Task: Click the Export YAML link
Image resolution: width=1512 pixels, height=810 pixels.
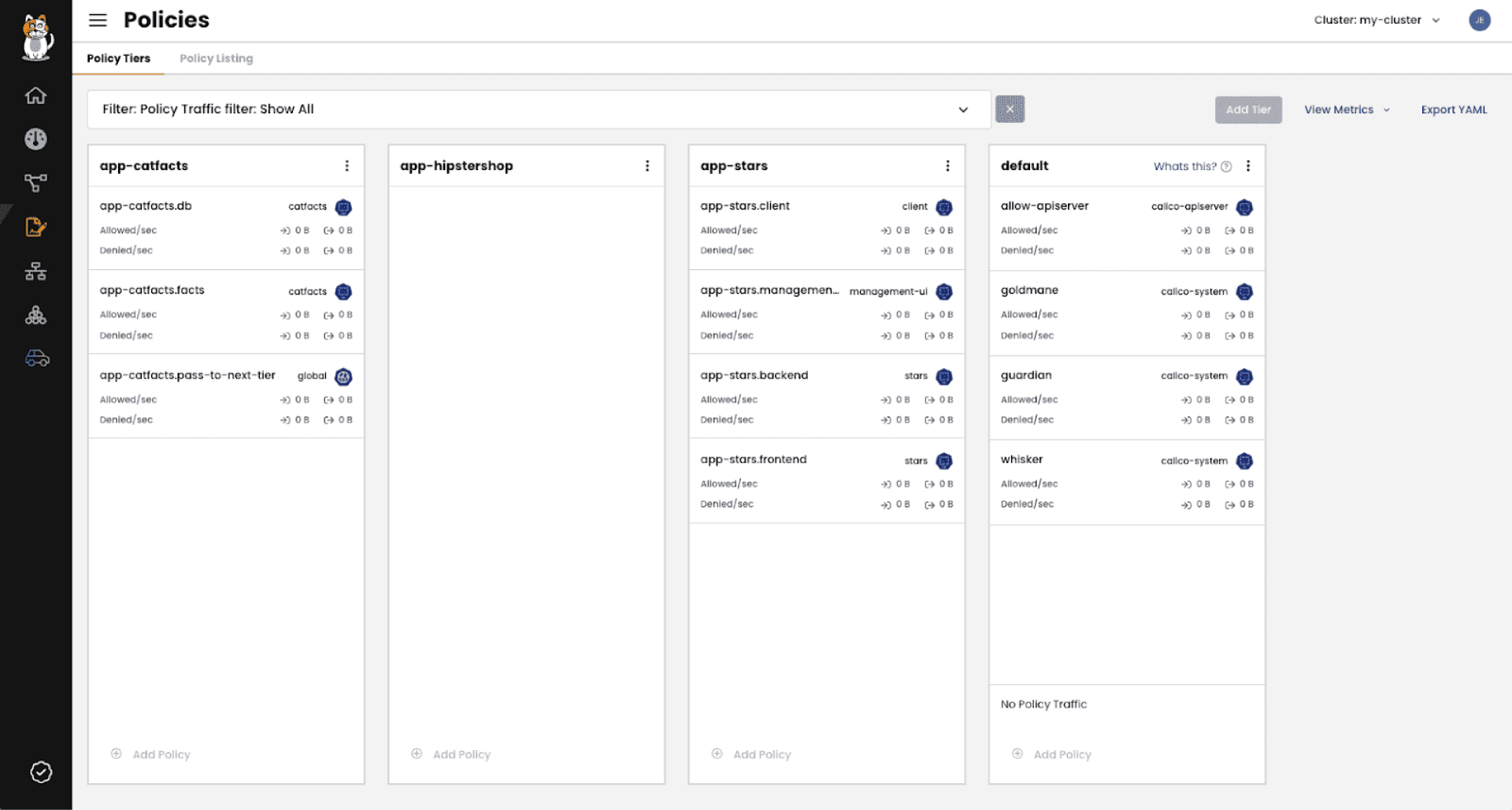Action: point(1454,109)
